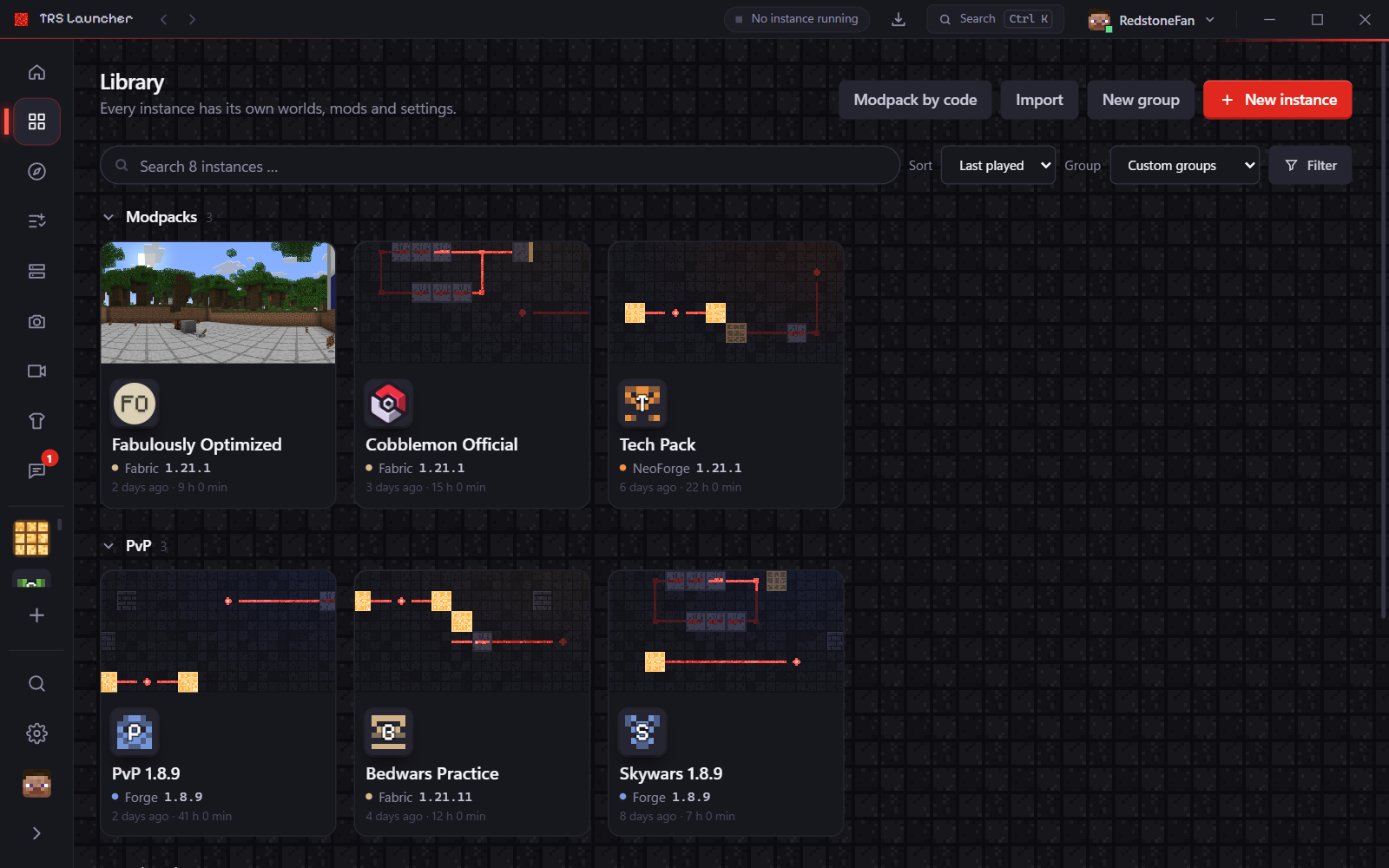This screenshot has width=1389, height=868.
Task: Create a New instance
Action: pyautogui.click(x=1278, y=100)
